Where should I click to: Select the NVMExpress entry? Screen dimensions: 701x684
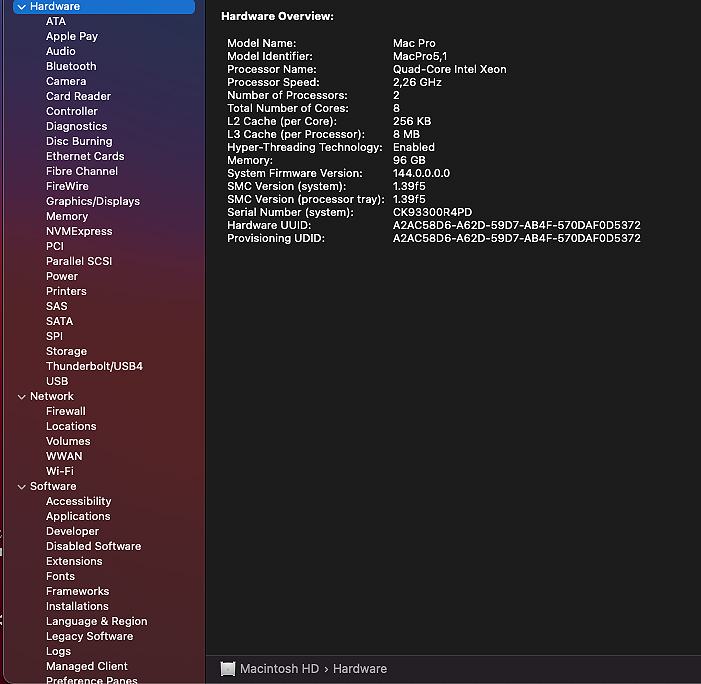(79, 232)
